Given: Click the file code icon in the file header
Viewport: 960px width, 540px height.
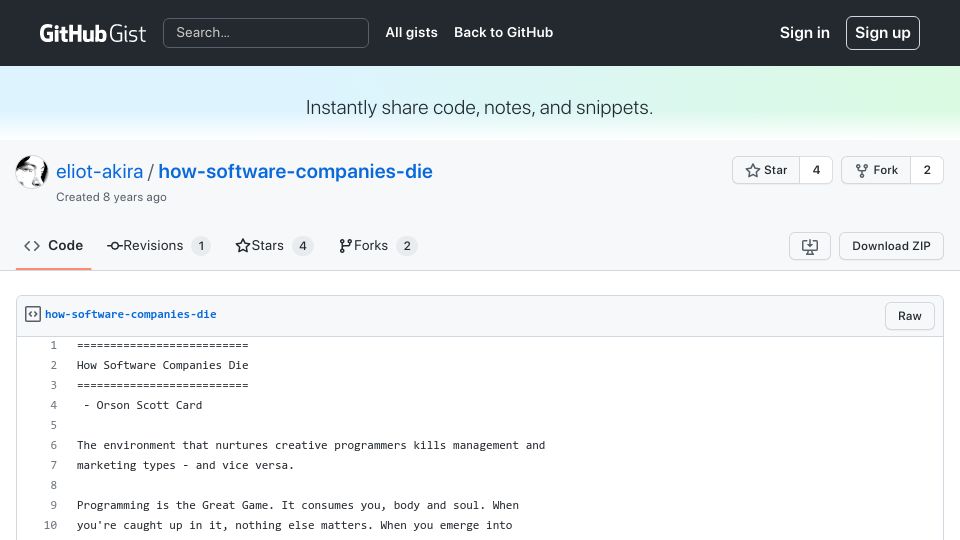Looking at the screenshot, I should coord(32,314).
